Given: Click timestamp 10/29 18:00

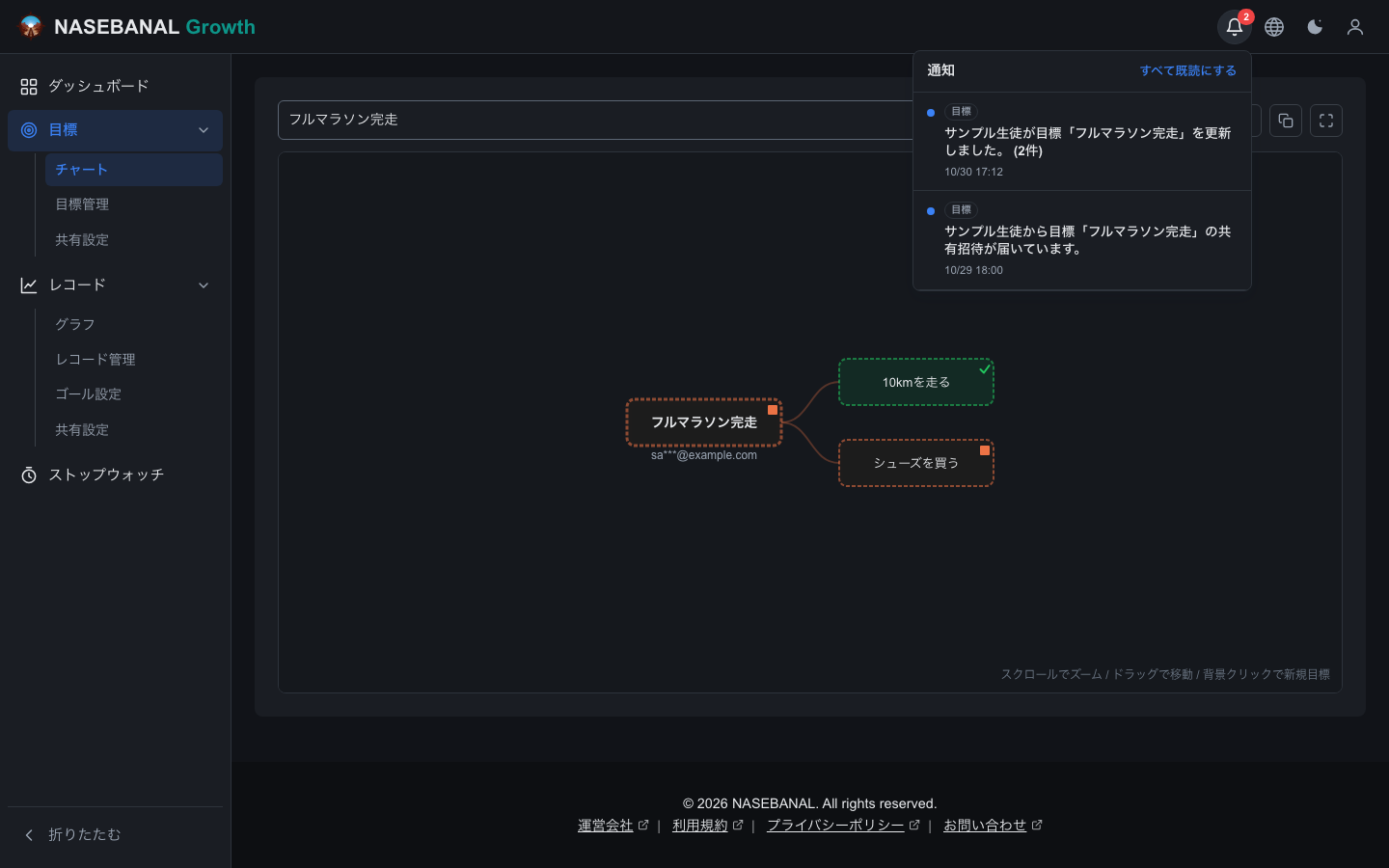Looking at the screenshot, I should pos(973,270).
